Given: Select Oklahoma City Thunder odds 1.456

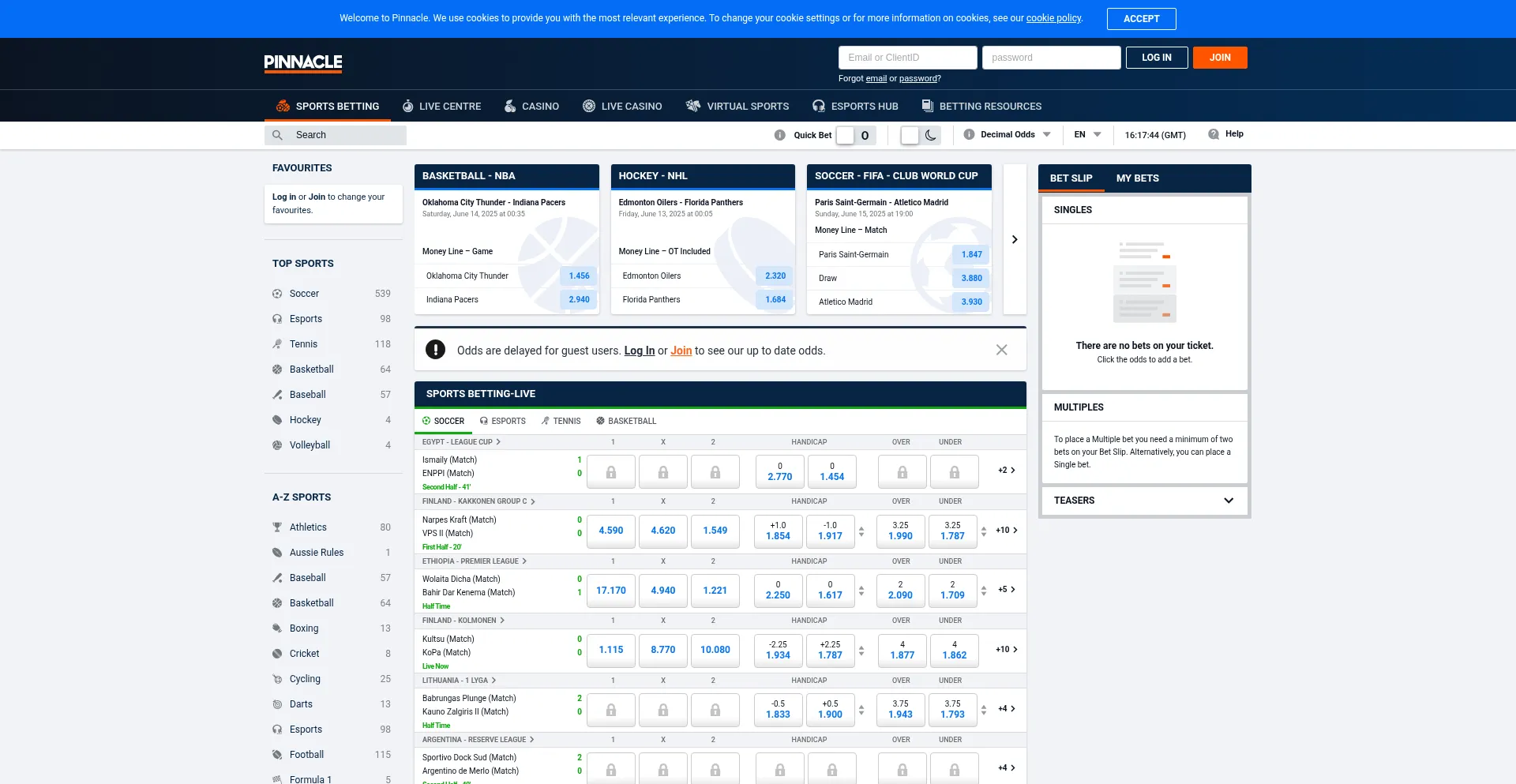Looking at the screenshot, I should click(579, 276).
